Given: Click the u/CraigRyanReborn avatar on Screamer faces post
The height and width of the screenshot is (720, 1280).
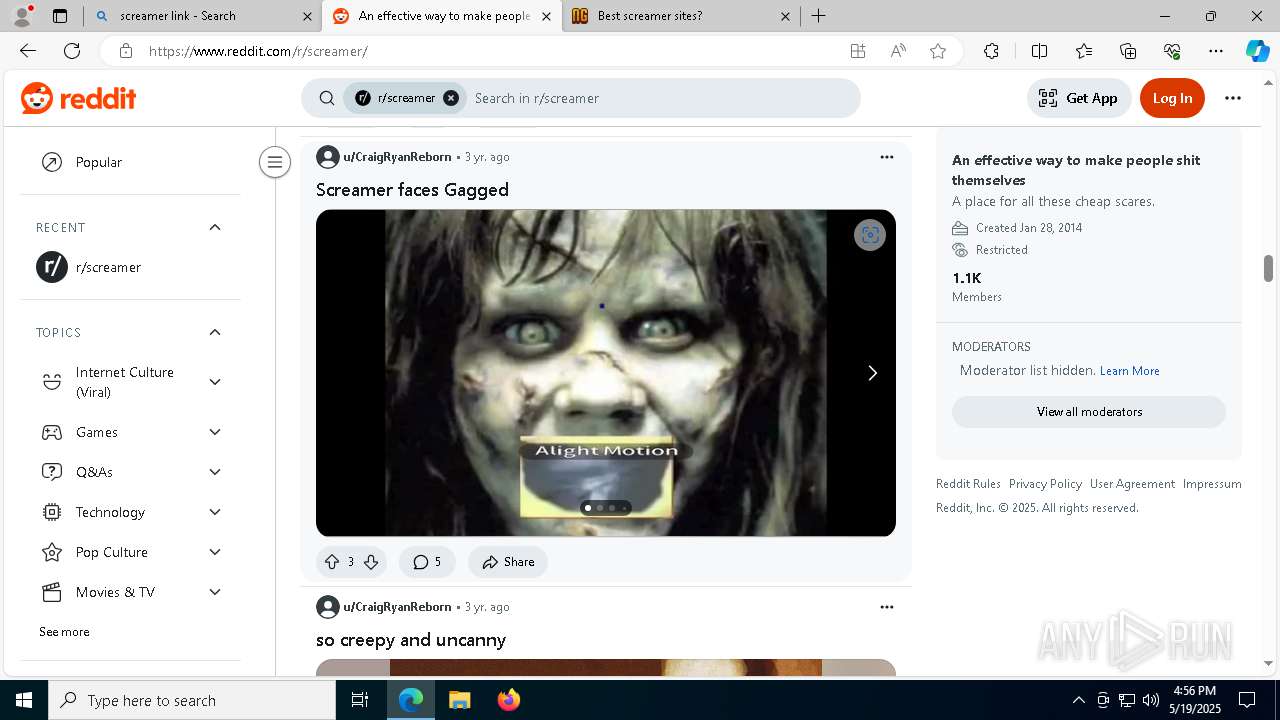Looking at the screenshot, I should coord(328,157).
